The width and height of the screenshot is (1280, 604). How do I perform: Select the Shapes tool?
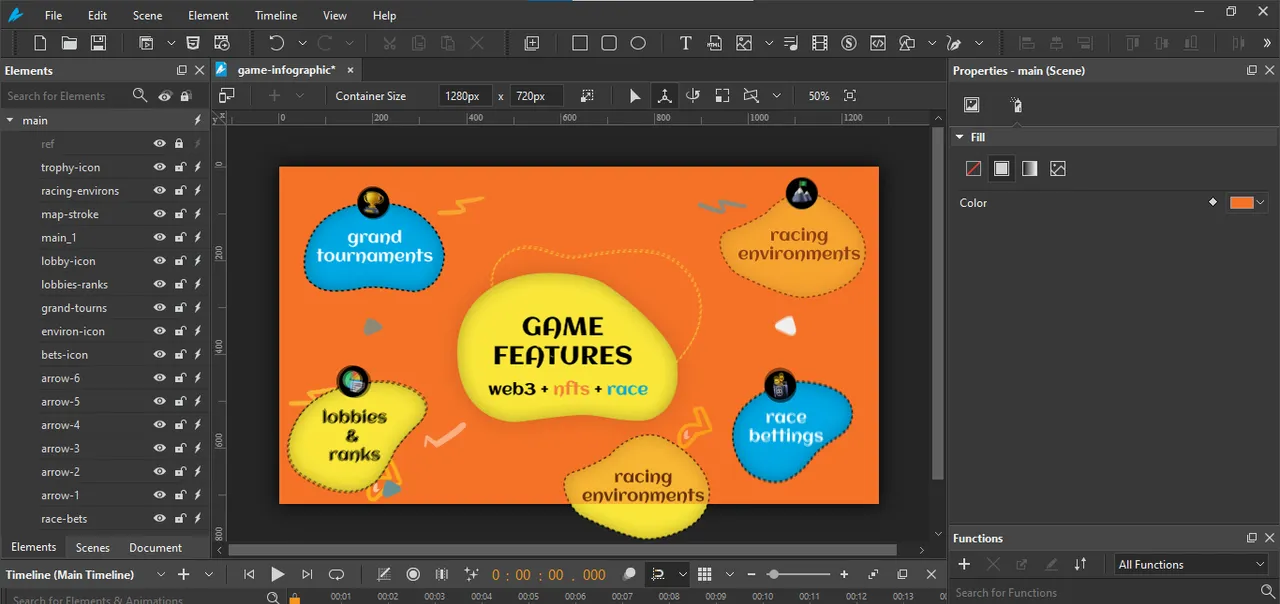click(x=907, y=43)
